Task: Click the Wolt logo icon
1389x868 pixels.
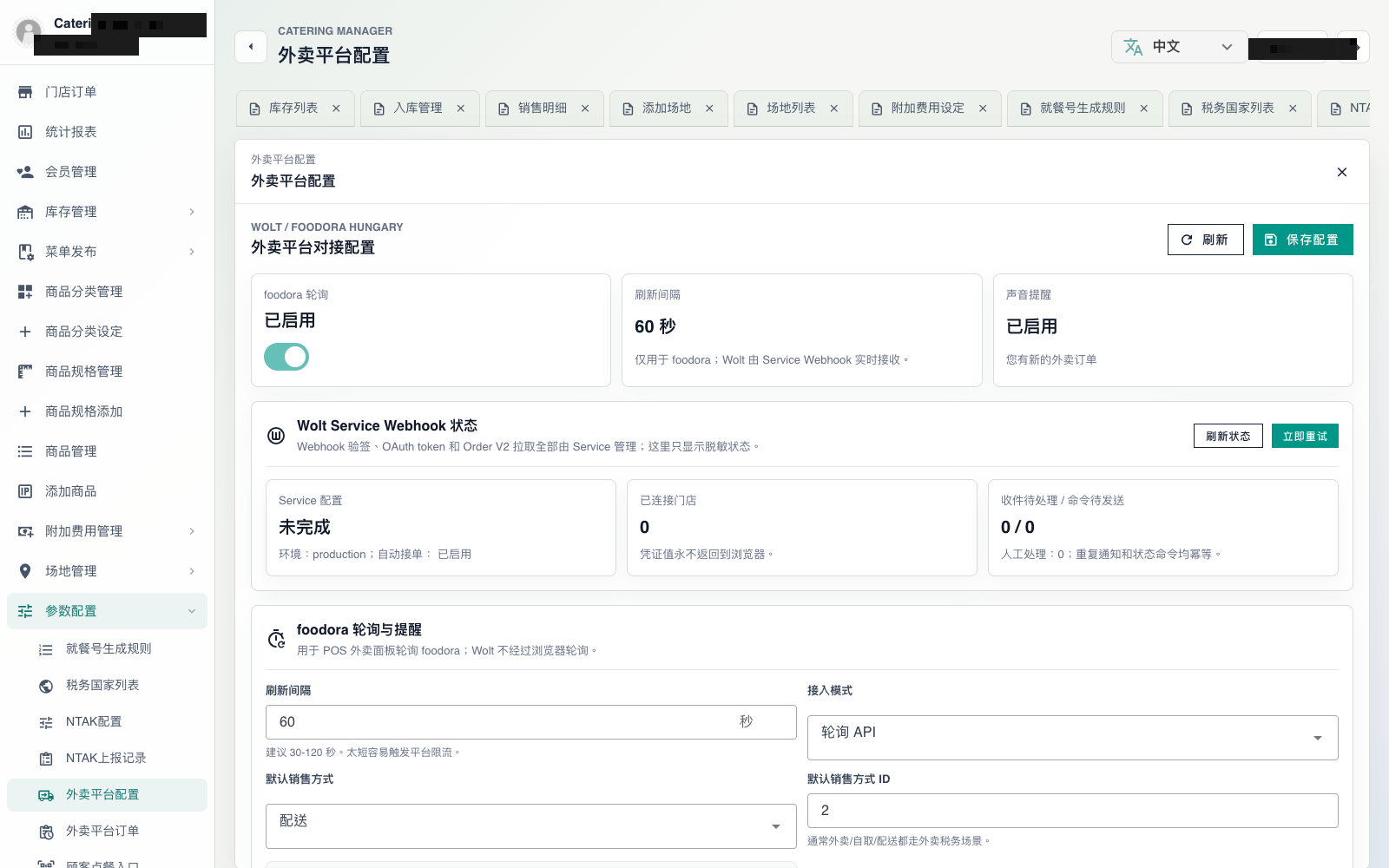Action: 276,436
